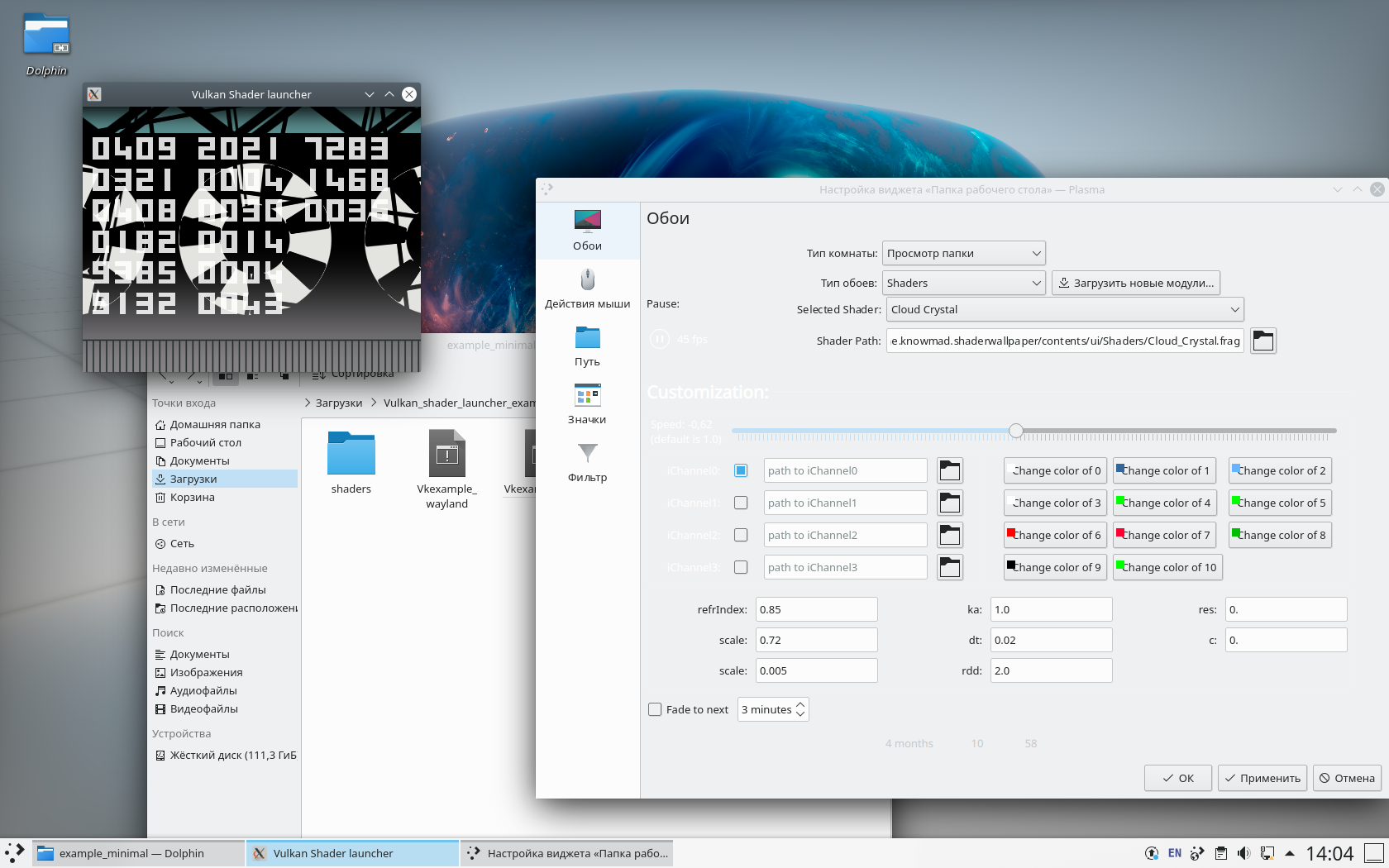Open the network connections tray icon
Screen dimensions: 1389x868
coord(1267,853)
